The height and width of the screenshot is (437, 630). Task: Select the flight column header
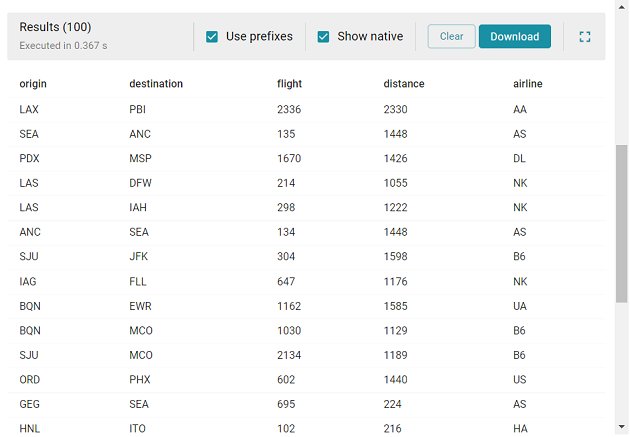[x=289, y=84]
